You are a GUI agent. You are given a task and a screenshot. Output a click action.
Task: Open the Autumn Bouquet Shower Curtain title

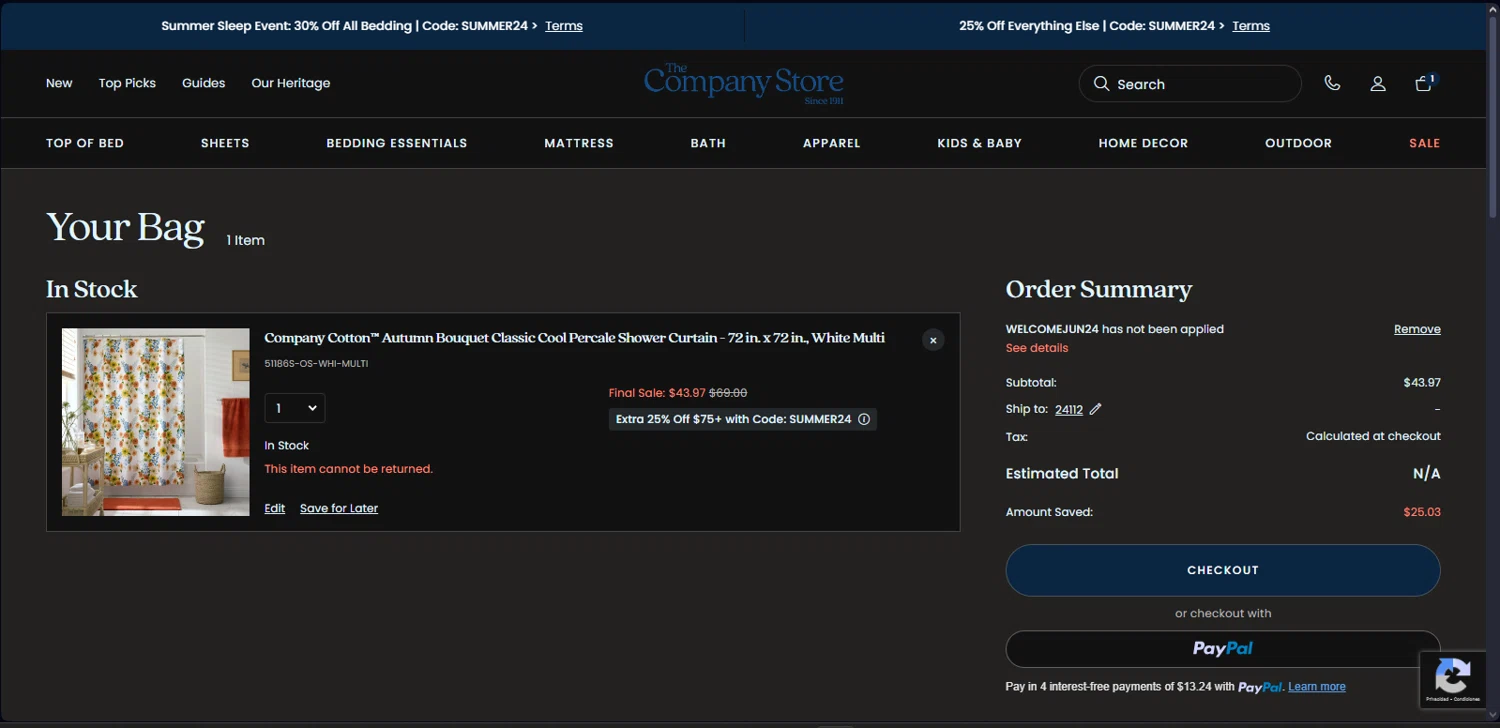574,338
